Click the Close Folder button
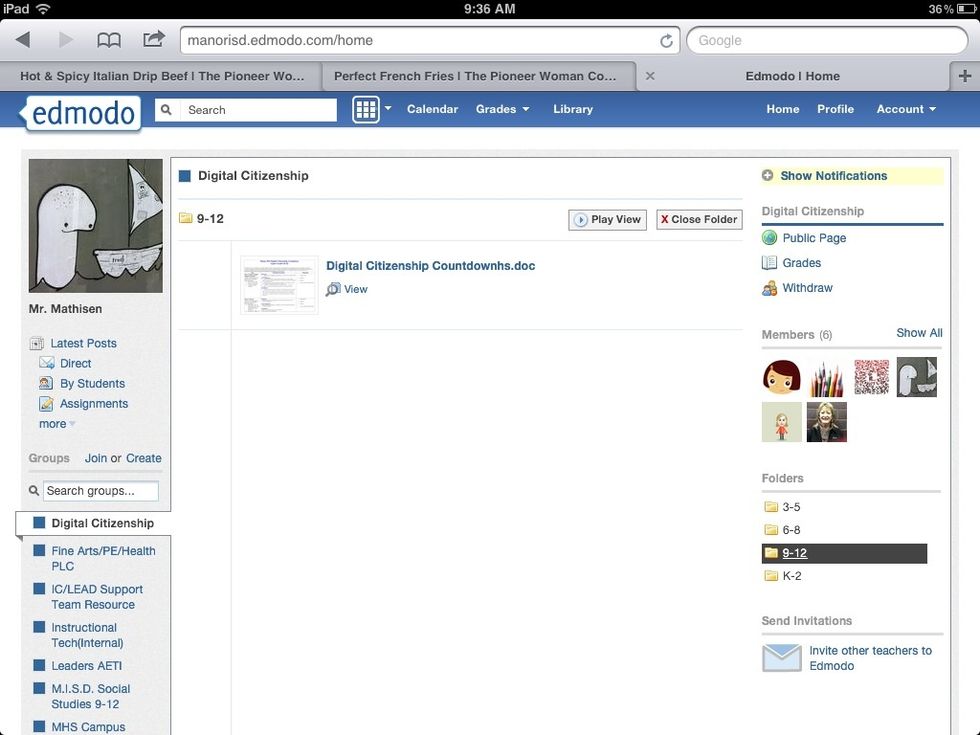The image size is (980, 735). (699, 219)
